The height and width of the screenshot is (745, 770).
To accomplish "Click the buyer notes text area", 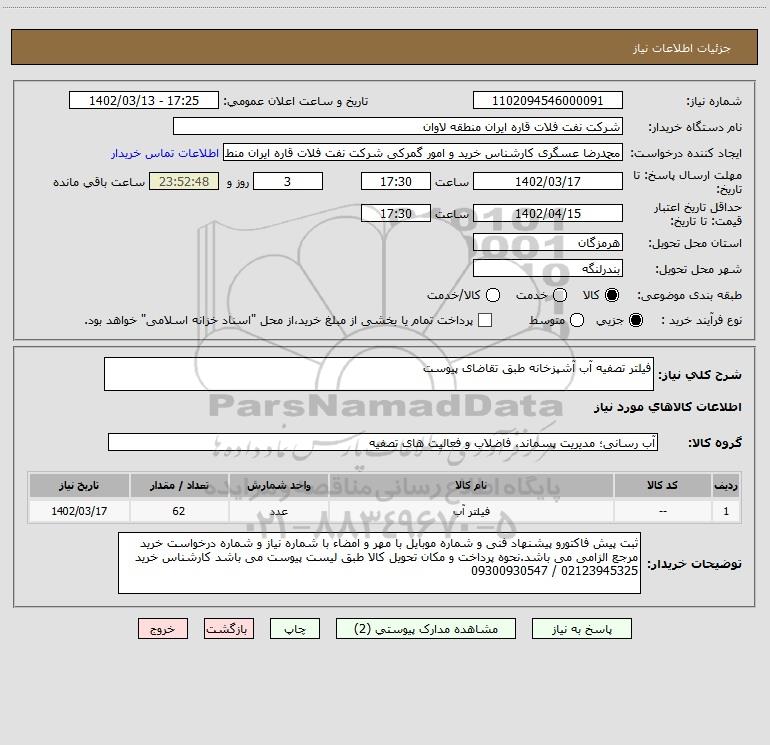I will pyautogui.click(x=379, y=563).
